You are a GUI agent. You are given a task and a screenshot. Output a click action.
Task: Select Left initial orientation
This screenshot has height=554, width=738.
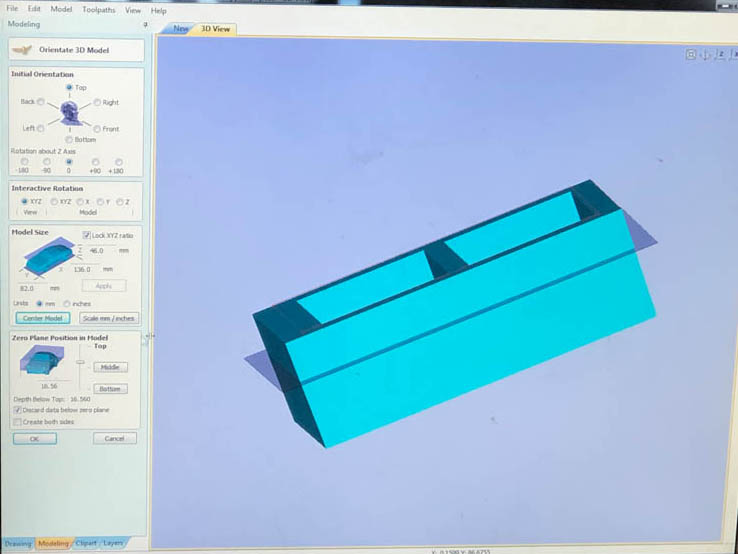[x=40, y=128]
